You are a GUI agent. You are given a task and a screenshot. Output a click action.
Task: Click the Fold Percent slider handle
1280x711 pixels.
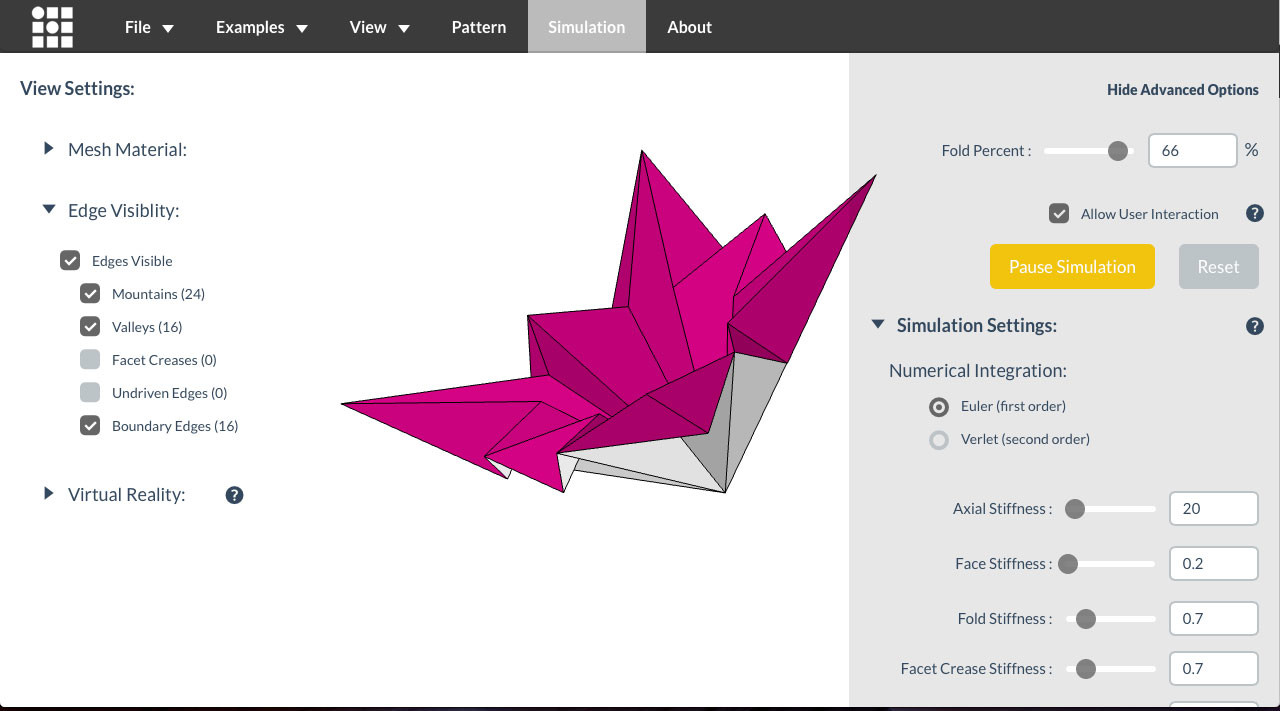point(1116,150)
